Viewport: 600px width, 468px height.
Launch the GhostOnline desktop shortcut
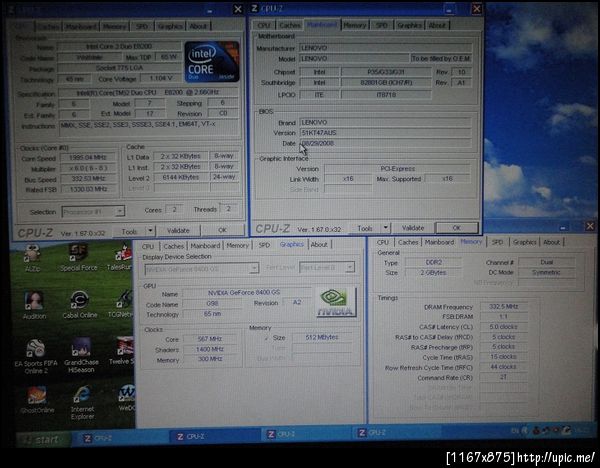[x=37, y=400]
